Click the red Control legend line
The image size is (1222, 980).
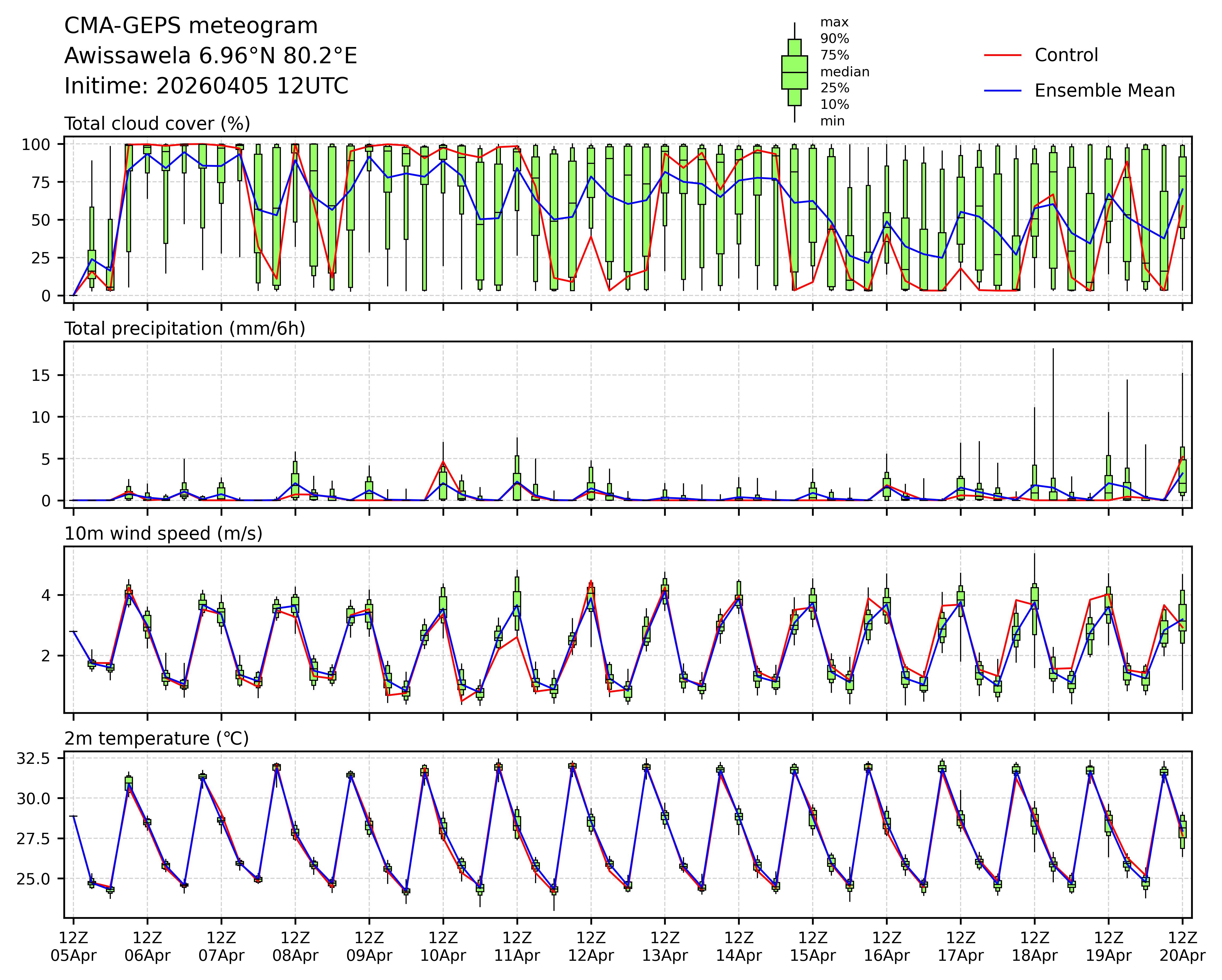point(1002,56)
